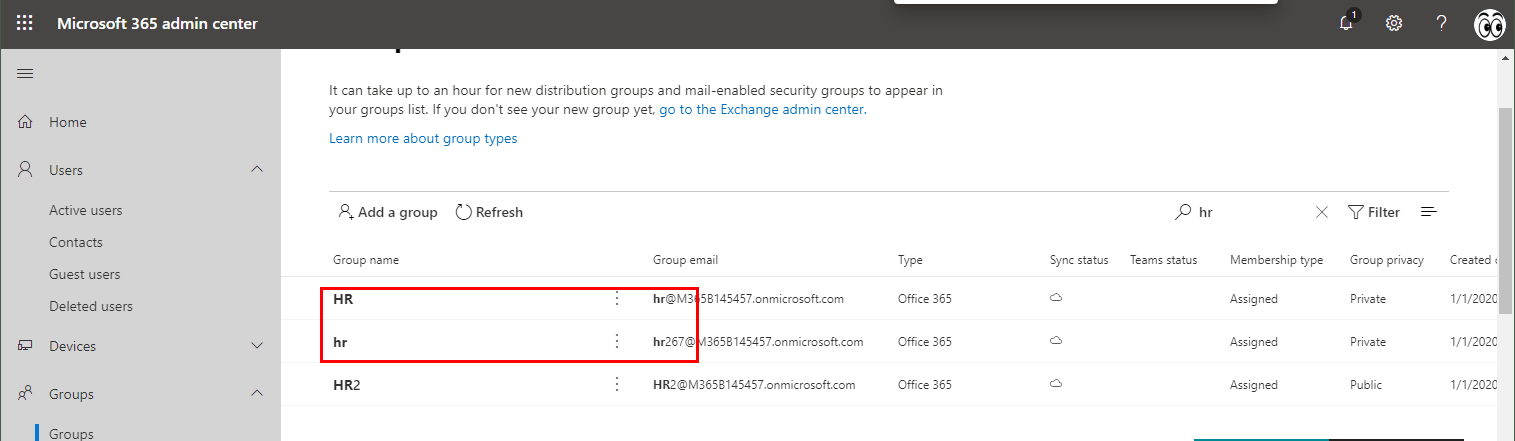The image size is (1515, 441).
Task: Open the notifications bell
Action: click(1346, 23)
